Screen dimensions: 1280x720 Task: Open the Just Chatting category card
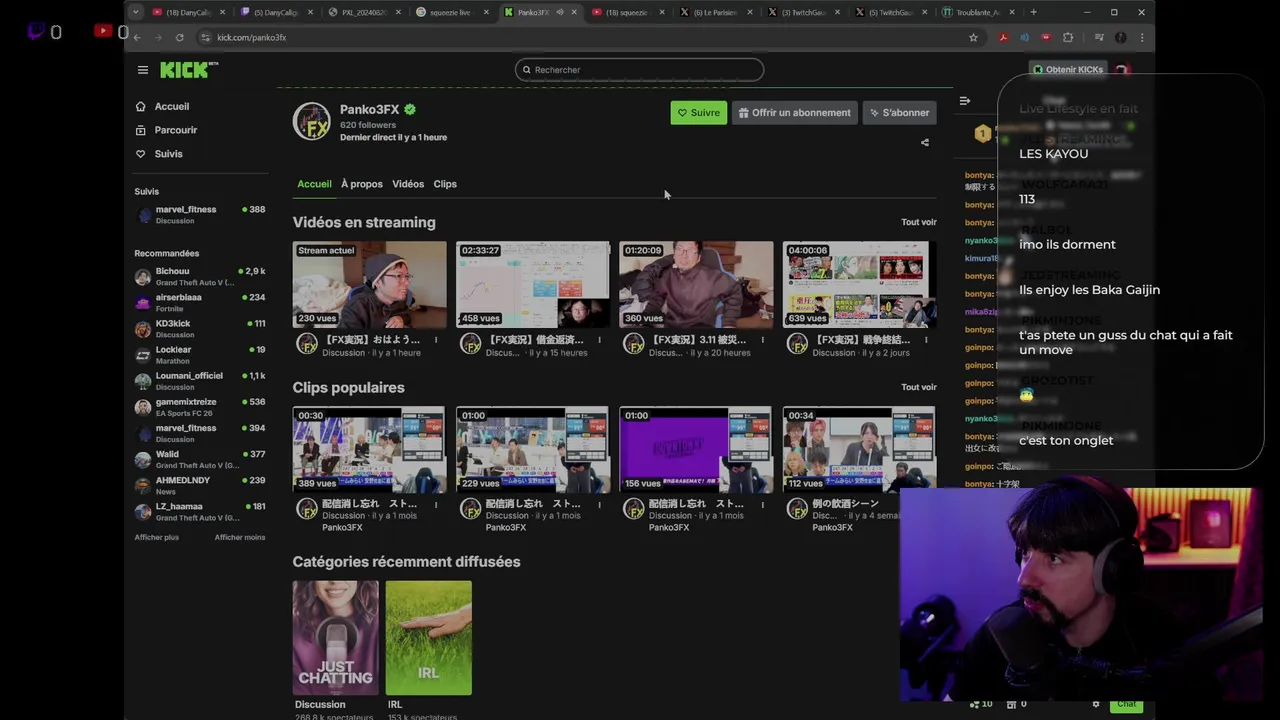tap(335, 638)
